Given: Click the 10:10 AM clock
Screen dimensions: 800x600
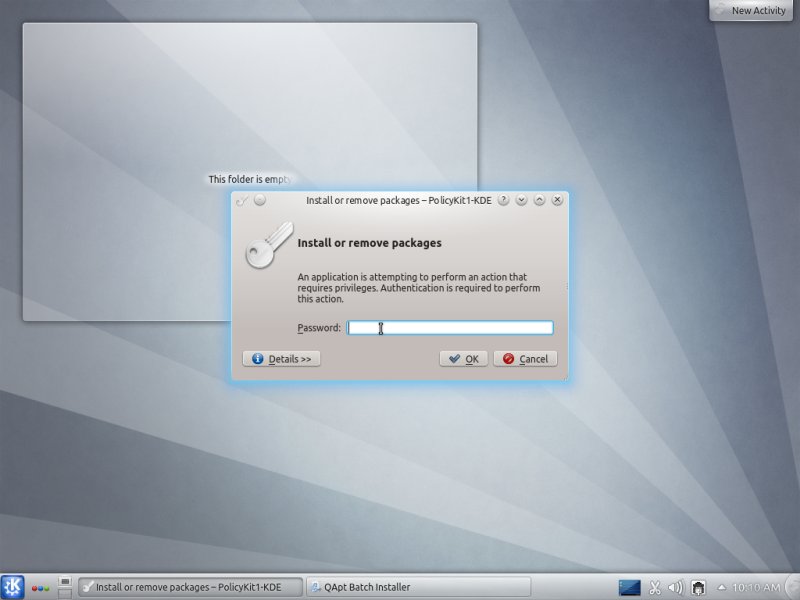Looking at the screenshot, I should 756,588.
